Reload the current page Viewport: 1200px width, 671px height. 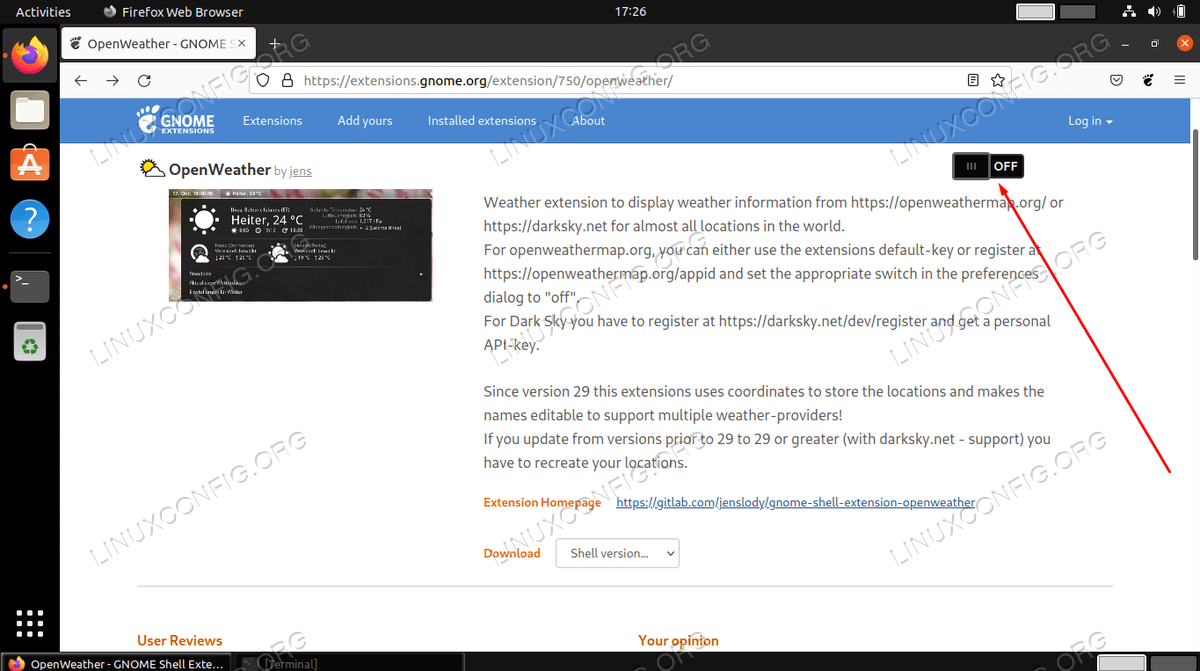(x=144, y=81)
